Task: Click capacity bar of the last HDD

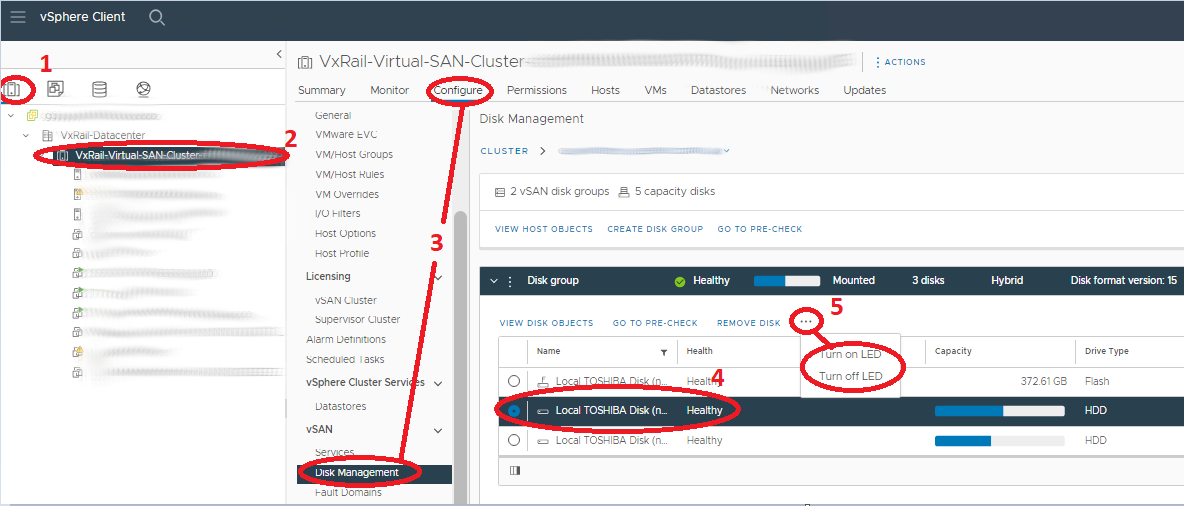Action: 1000,440
